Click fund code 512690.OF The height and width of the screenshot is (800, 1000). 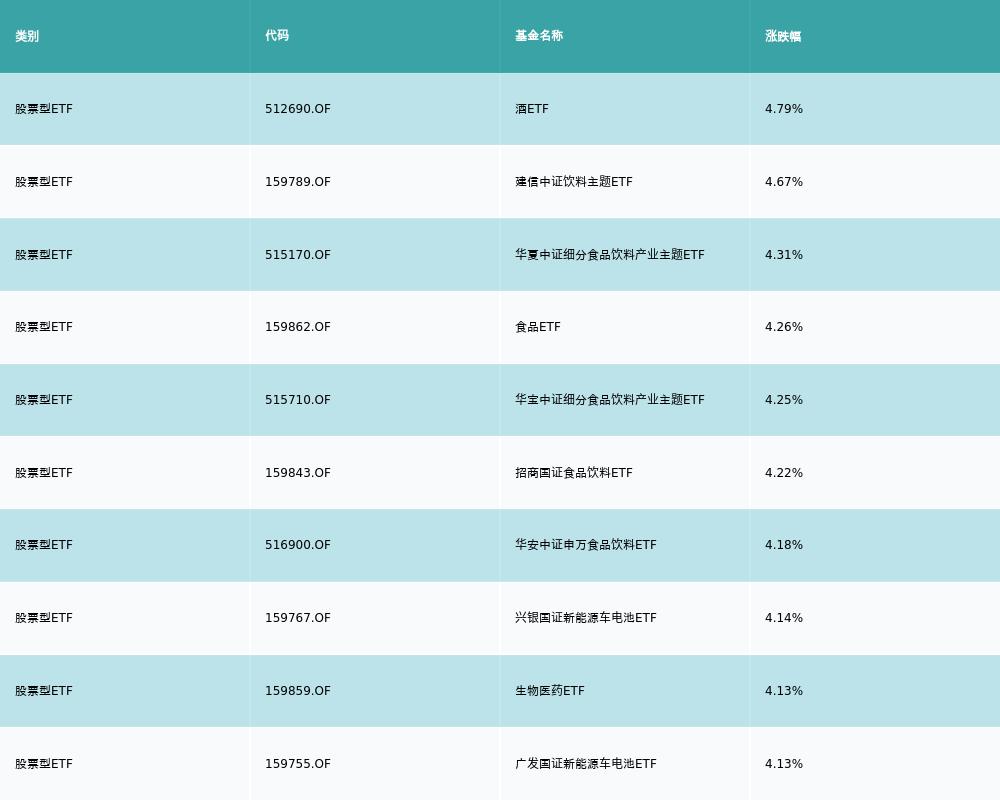click(x=298, y=109)
